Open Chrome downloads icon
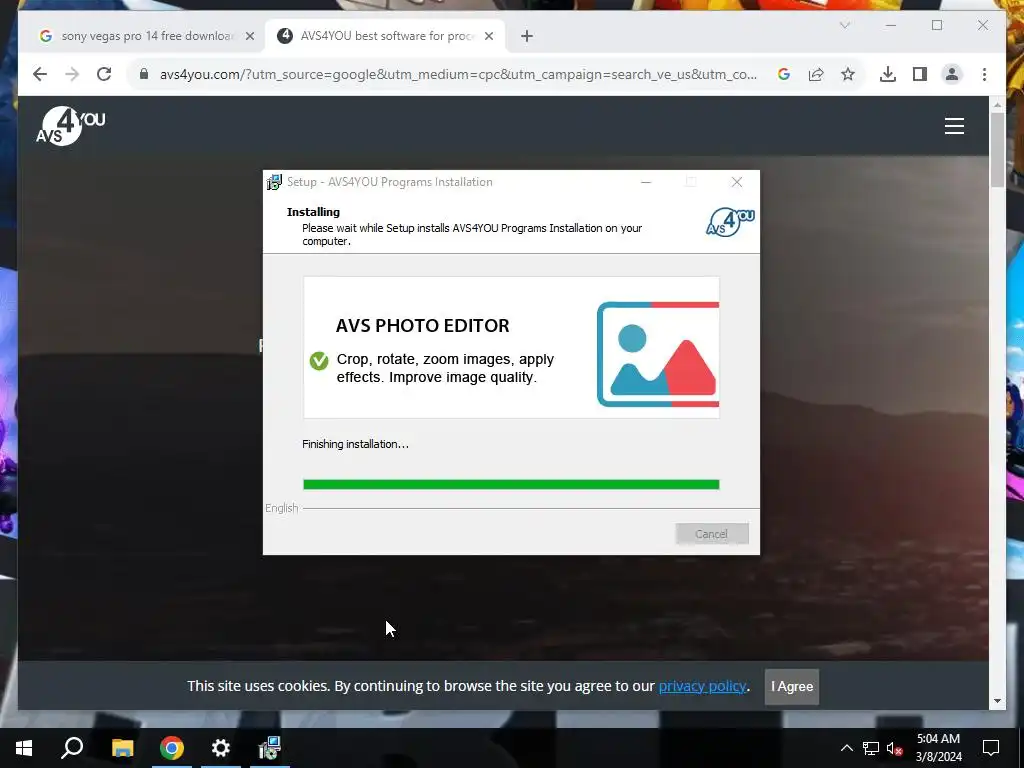Screen dimensions: 1024x768 coord(888,74)
